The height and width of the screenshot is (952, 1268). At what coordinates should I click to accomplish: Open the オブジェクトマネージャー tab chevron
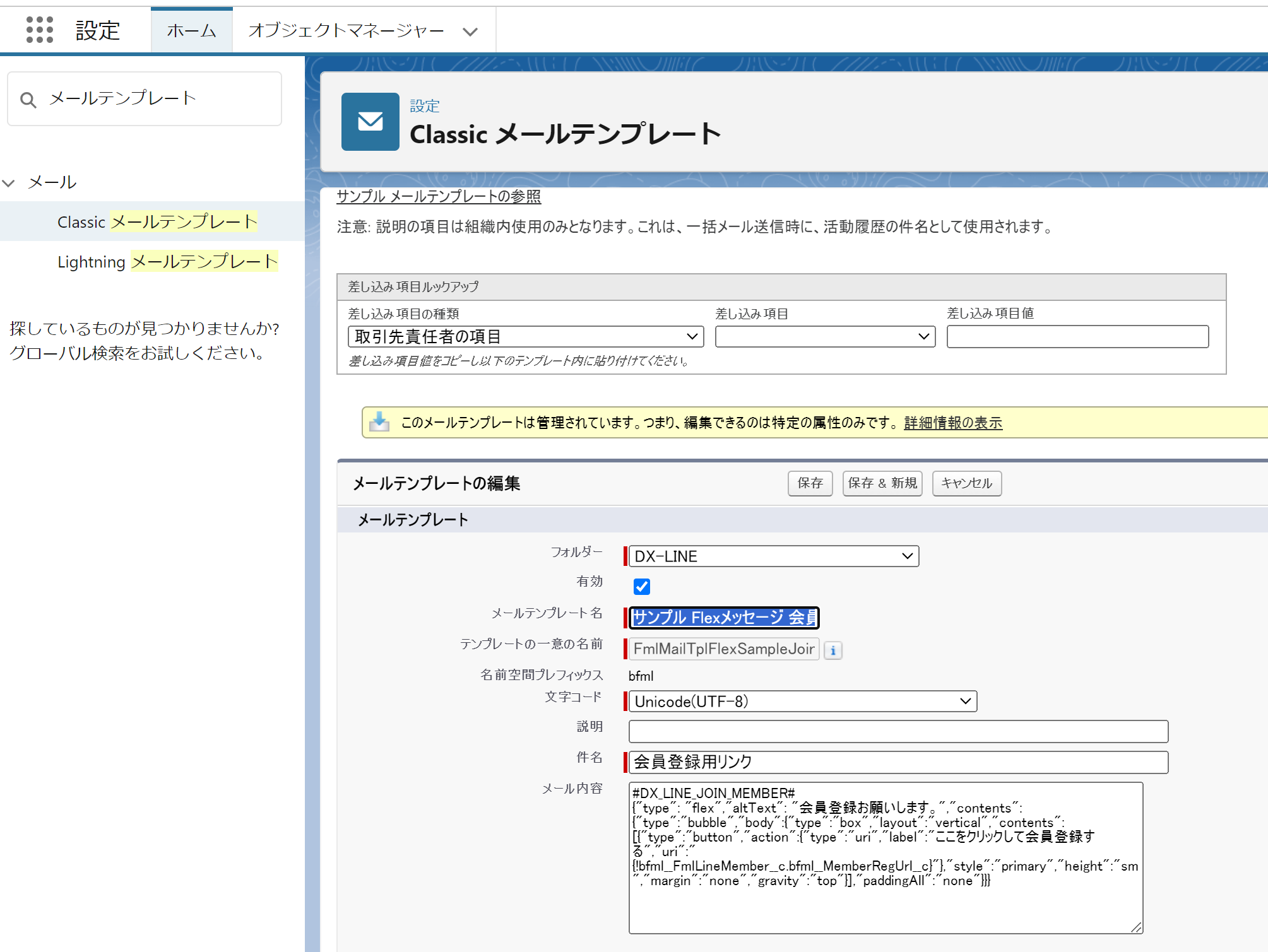470,32
